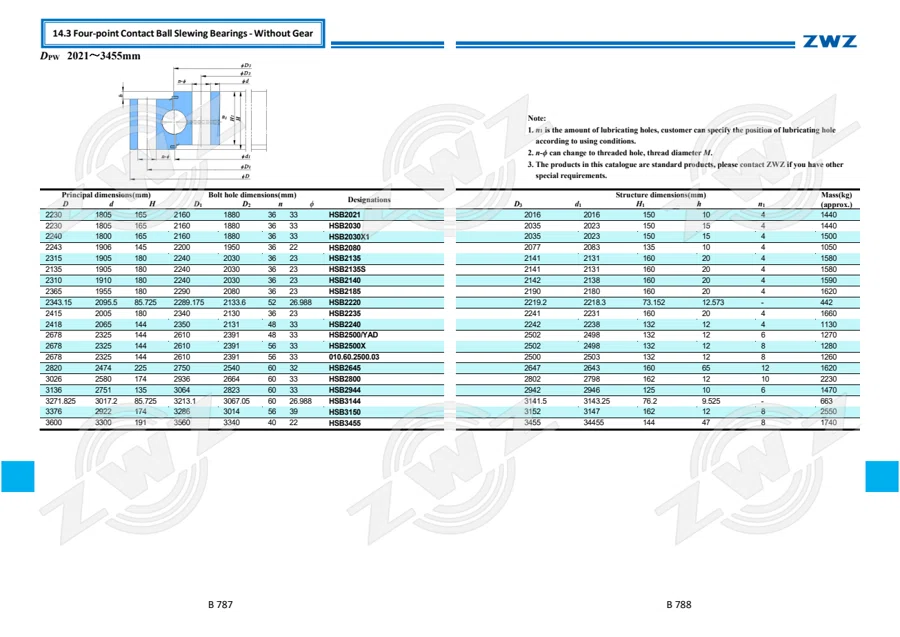Click the d1 value 2218.3
Image resolution: width=900 pixels, height=637 pixels.
point(594,302)
